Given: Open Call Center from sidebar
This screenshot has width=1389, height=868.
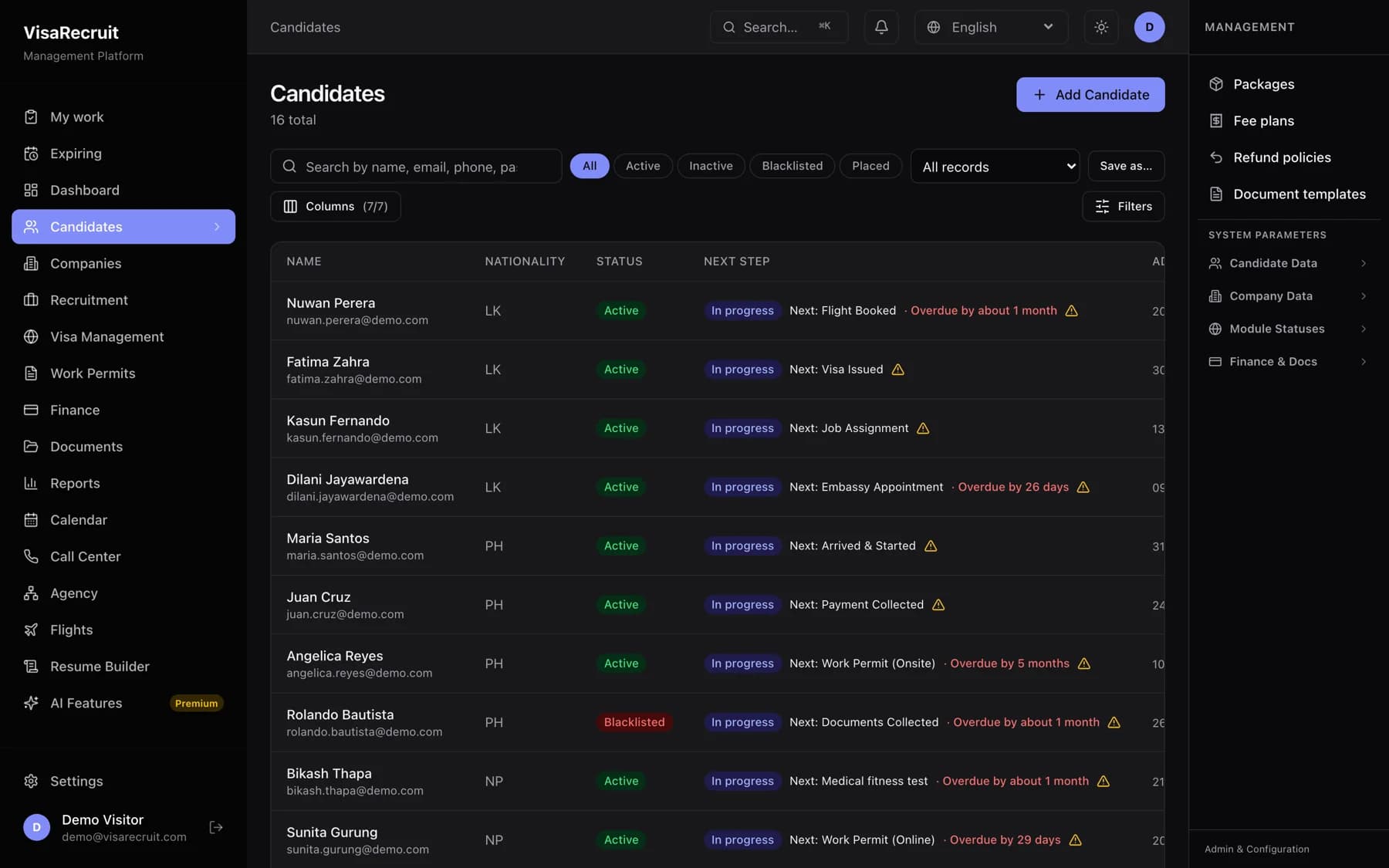Looking at the screenshot, I should pos(123,556).
